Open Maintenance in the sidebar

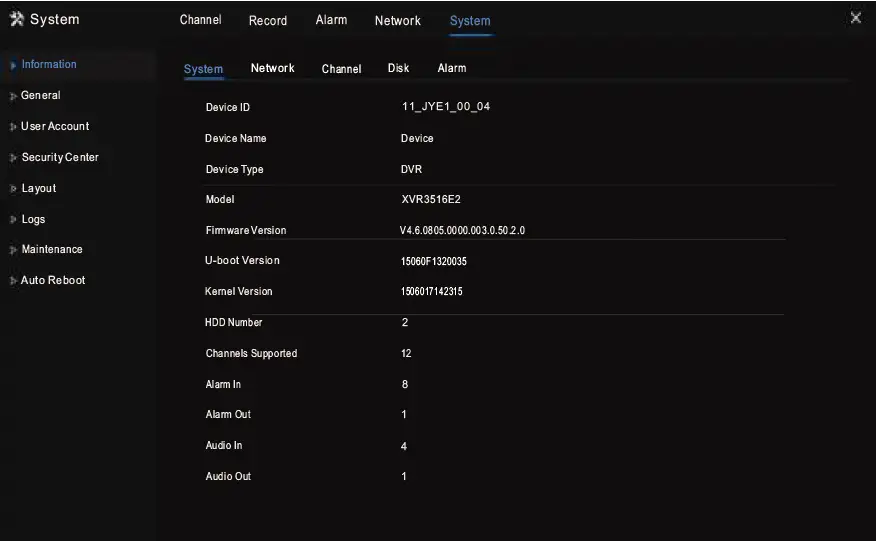[x=52, y=250]
